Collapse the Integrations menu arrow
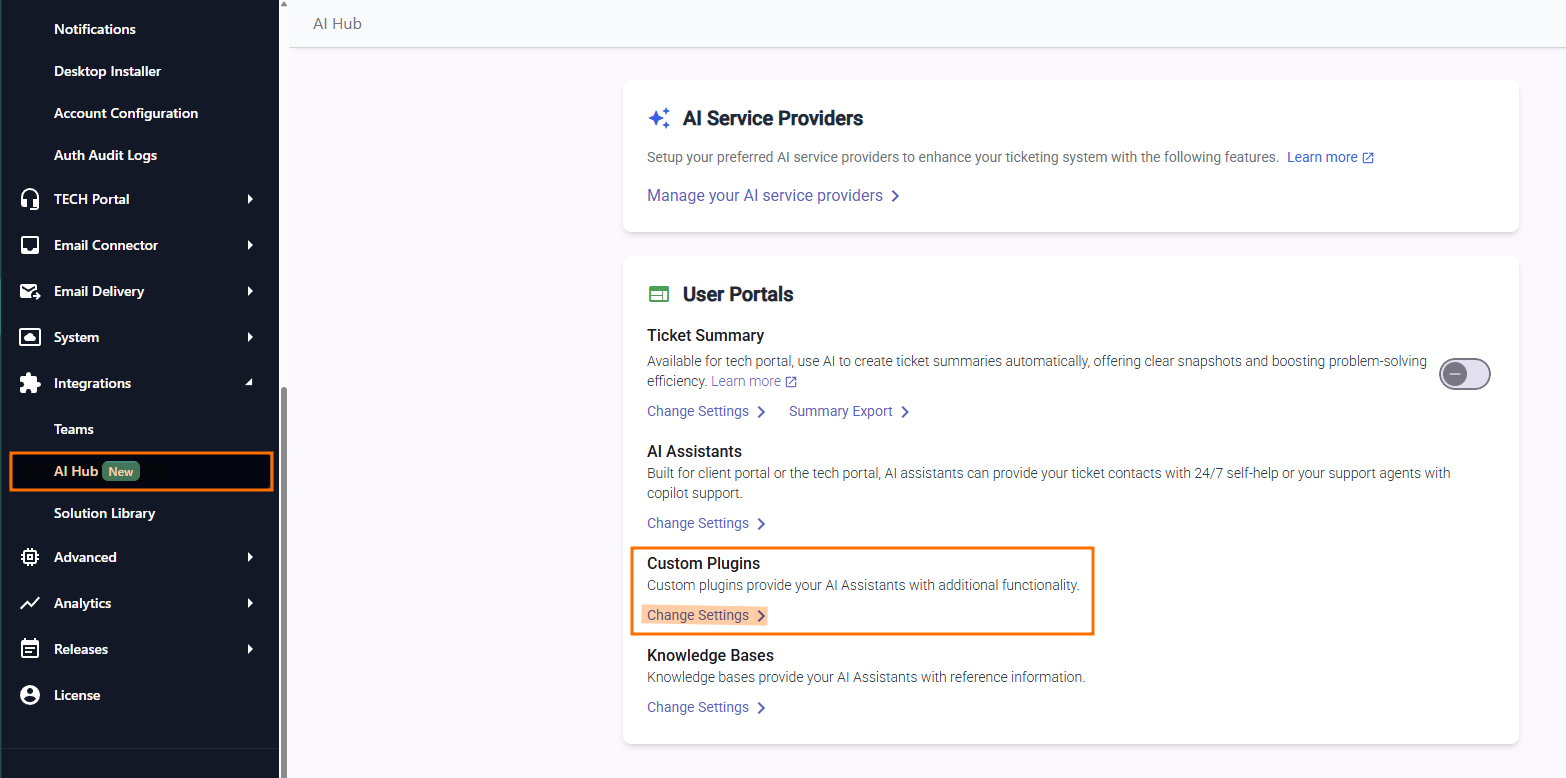The height and width of the screenshot is (778, 1566). click(x=250, y=383)
